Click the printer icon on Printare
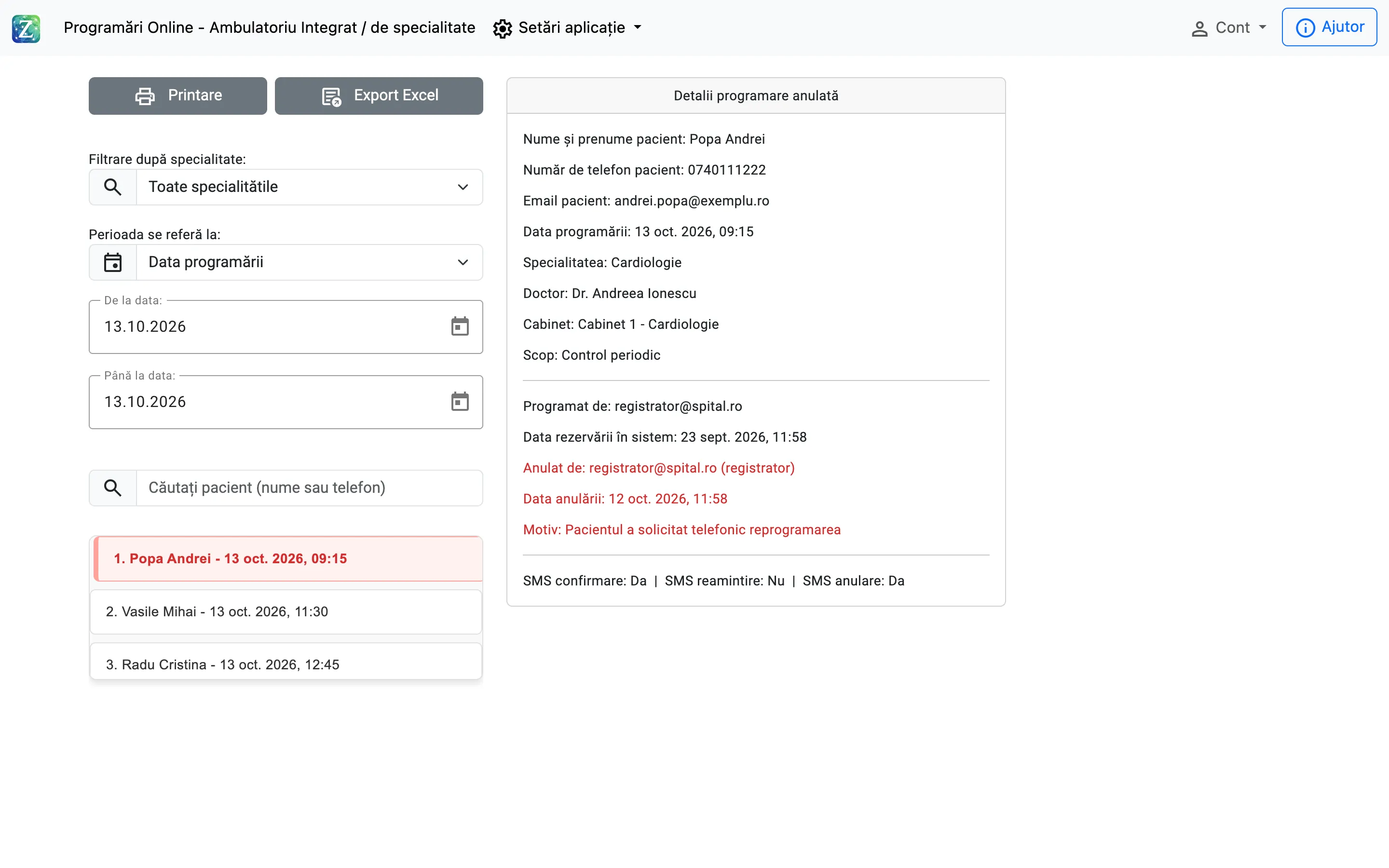The height and width of the screenshot is (868, 1389). [x=145, y=96]
